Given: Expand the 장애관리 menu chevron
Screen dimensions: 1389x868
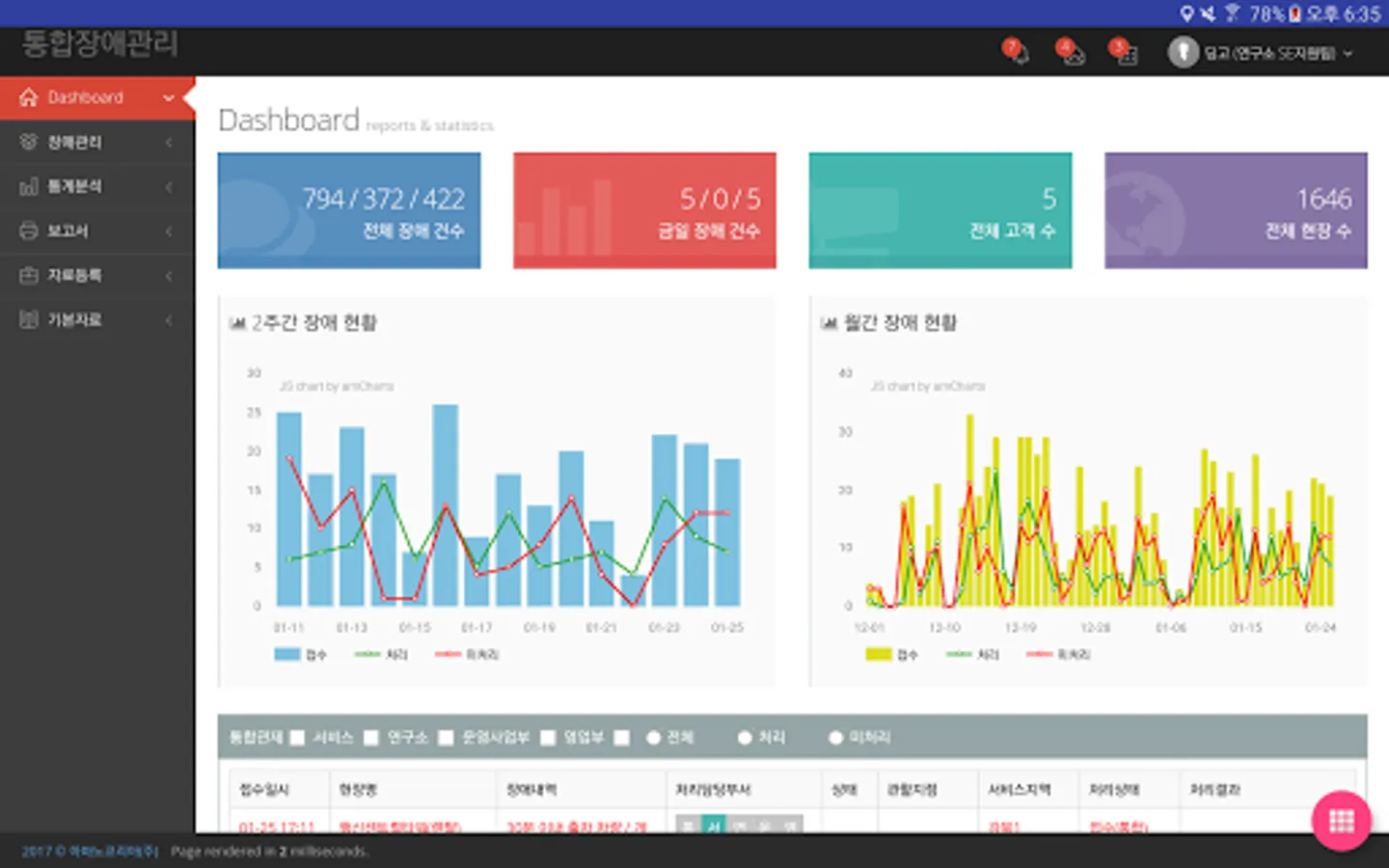Looking at the screenshot, I should (x=169, y=142).
